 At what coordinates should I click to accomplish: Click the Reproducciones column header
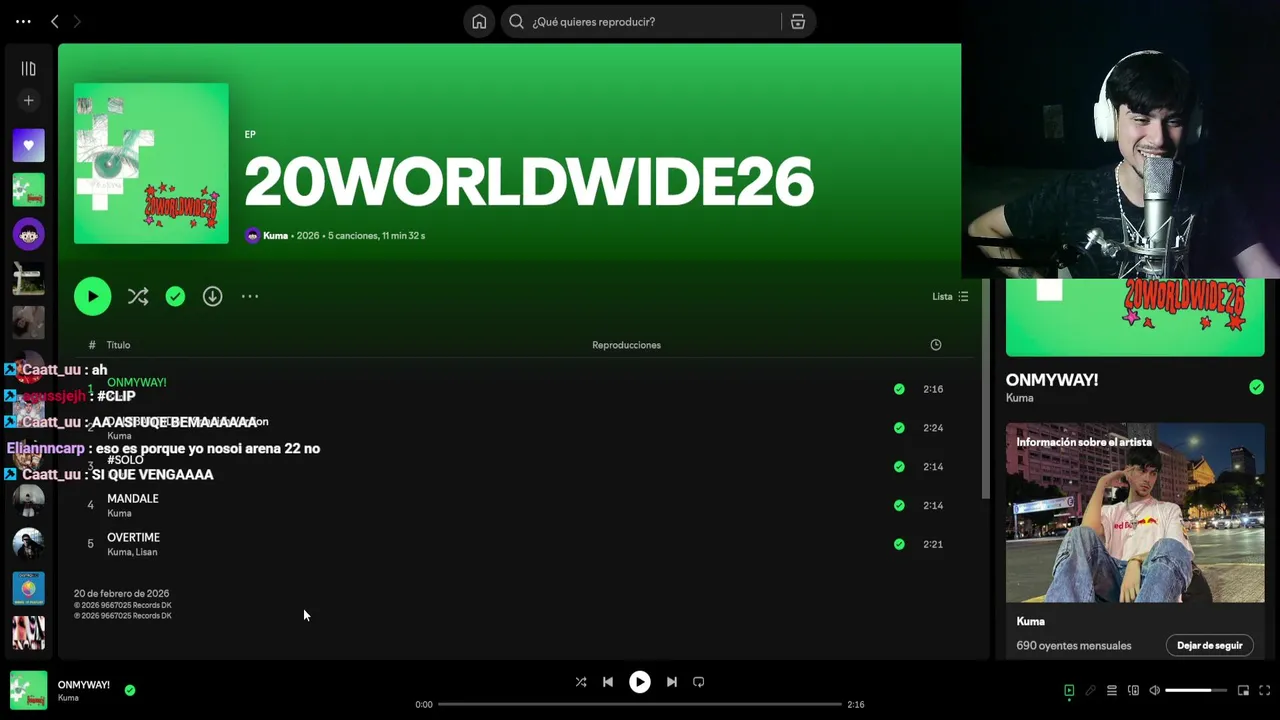(x=626, y=345)
